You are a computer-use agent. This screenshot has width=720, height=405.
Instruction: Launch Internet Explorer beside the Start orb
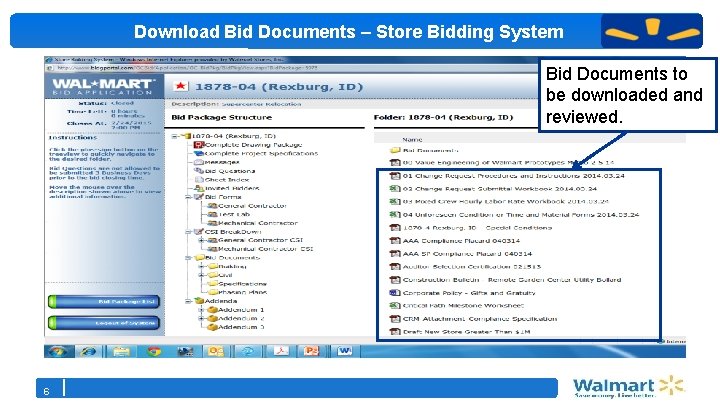(88, 351)
